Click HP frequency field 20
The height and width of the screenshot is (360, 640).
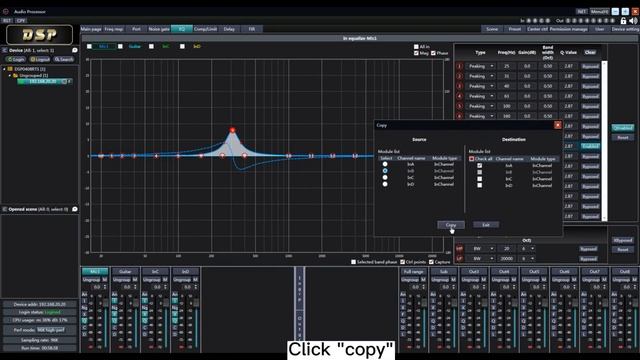point(507,249)
